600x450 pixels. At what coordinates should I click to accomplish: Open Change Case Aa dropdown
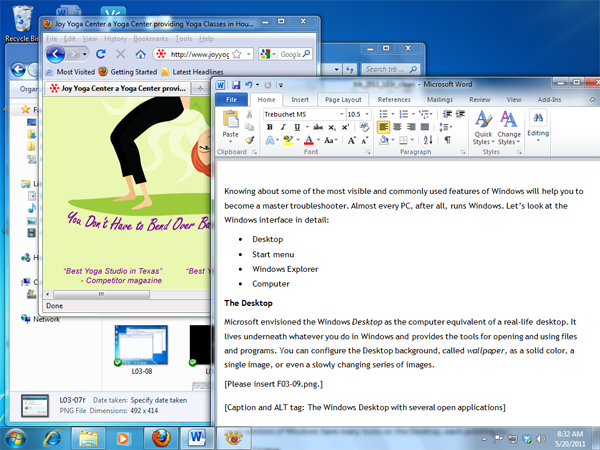pos(331,140)
